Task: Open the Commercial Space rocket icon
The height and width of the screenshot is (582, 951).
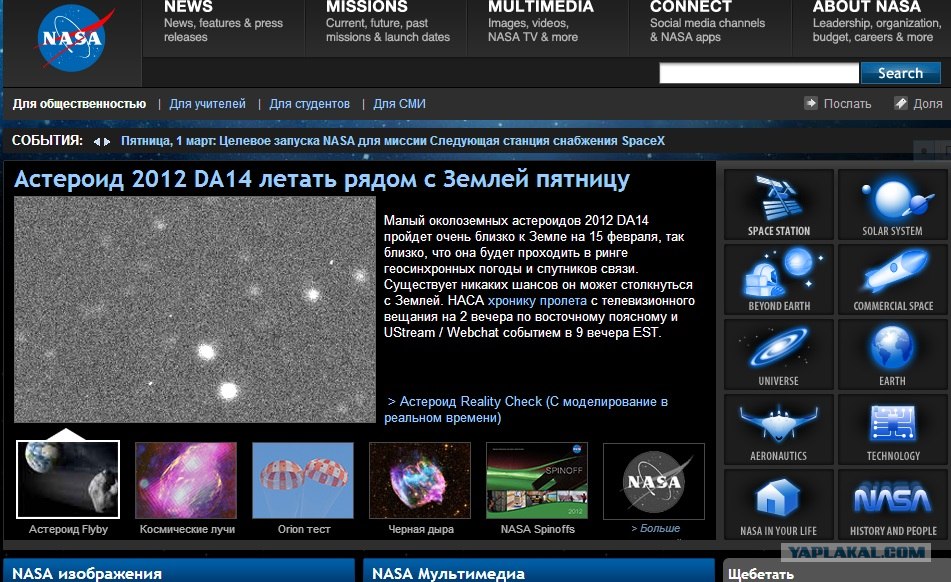Action: [892, 279]
